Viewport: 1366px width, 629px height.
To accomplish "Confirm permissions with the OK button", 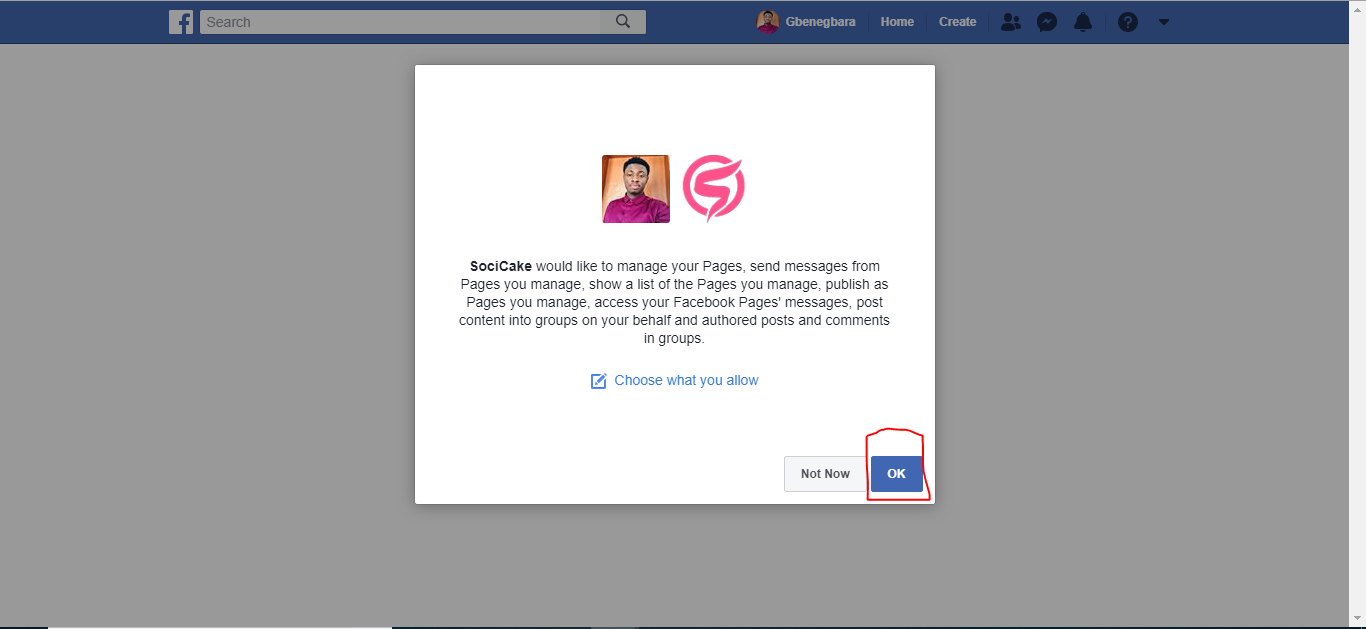I will pos(896,474).
